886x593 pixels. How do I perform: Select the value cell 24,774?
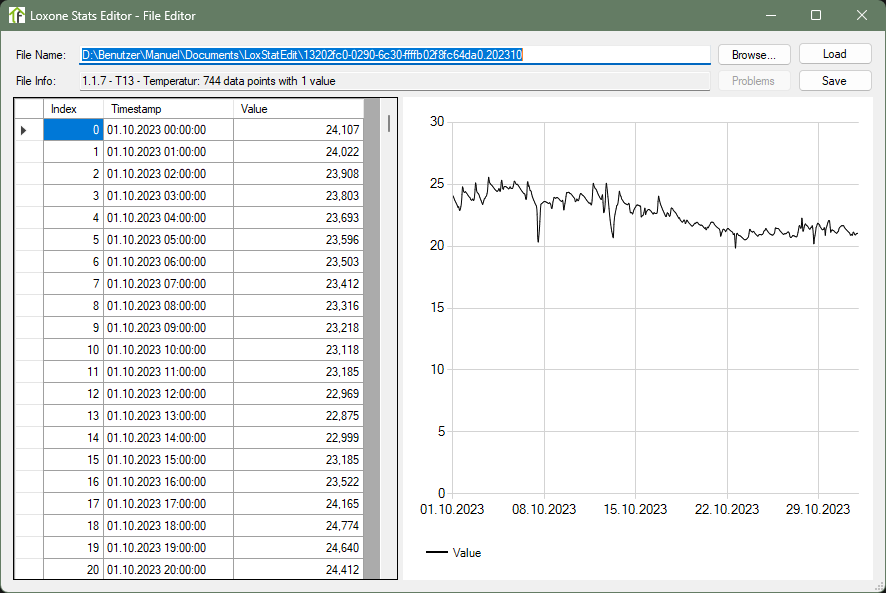tap(298, 527)
